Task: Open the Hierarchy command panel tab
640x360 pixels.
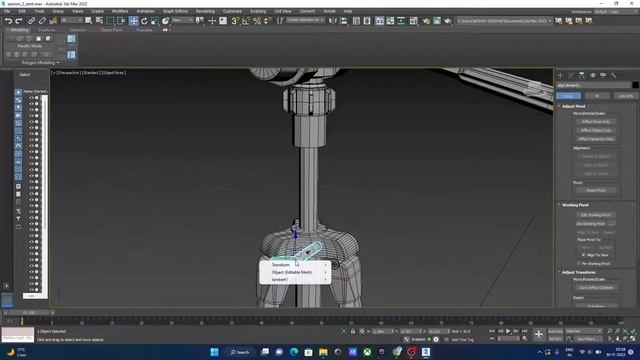Action: tap(582, 76)
